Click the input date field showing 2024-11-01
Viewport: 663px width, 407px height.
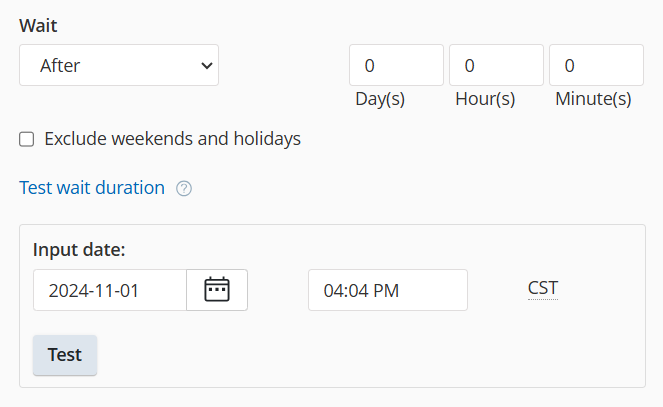[x=110, y=291]
